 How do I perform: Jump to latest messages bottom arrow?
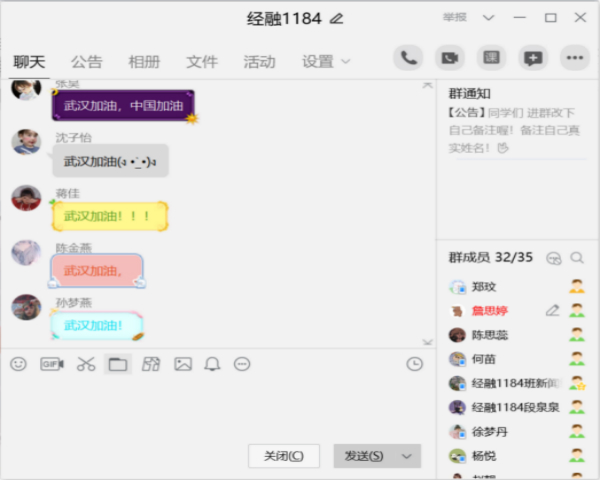pyautogui.click(x=427, y=342)
